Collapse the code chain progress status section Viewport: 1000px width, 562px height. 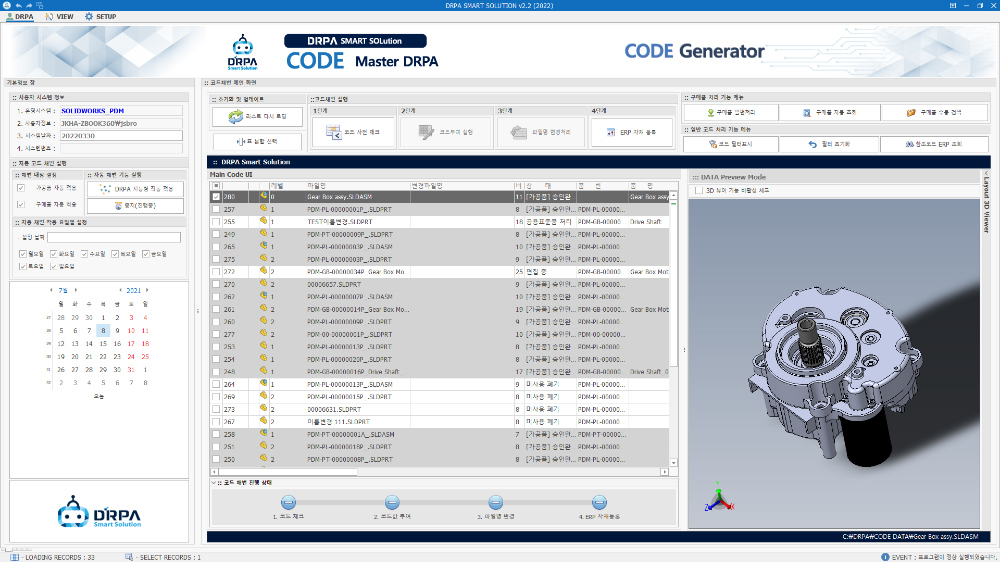click(x=214, y=483)
